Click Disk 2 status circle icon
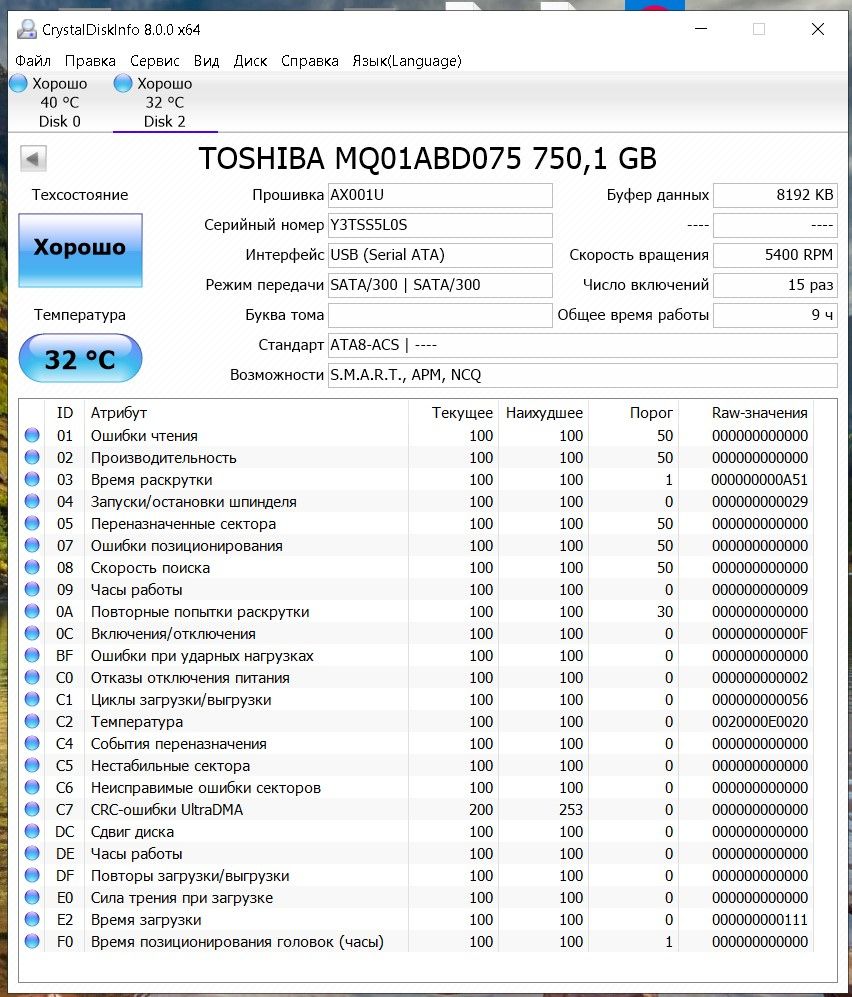The height and width of the screenshot is (997, 852). click(x=123, y=83)
